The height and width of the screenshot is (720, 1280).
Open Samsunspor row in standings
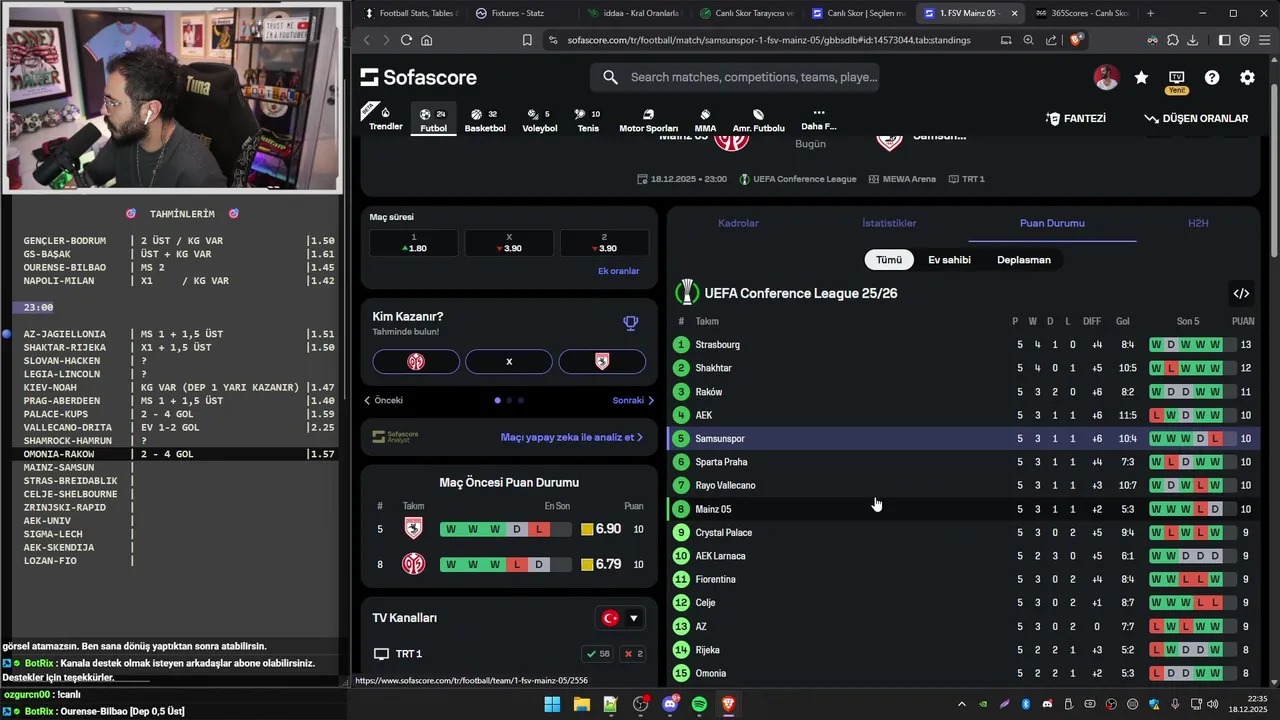click(963, 439)
